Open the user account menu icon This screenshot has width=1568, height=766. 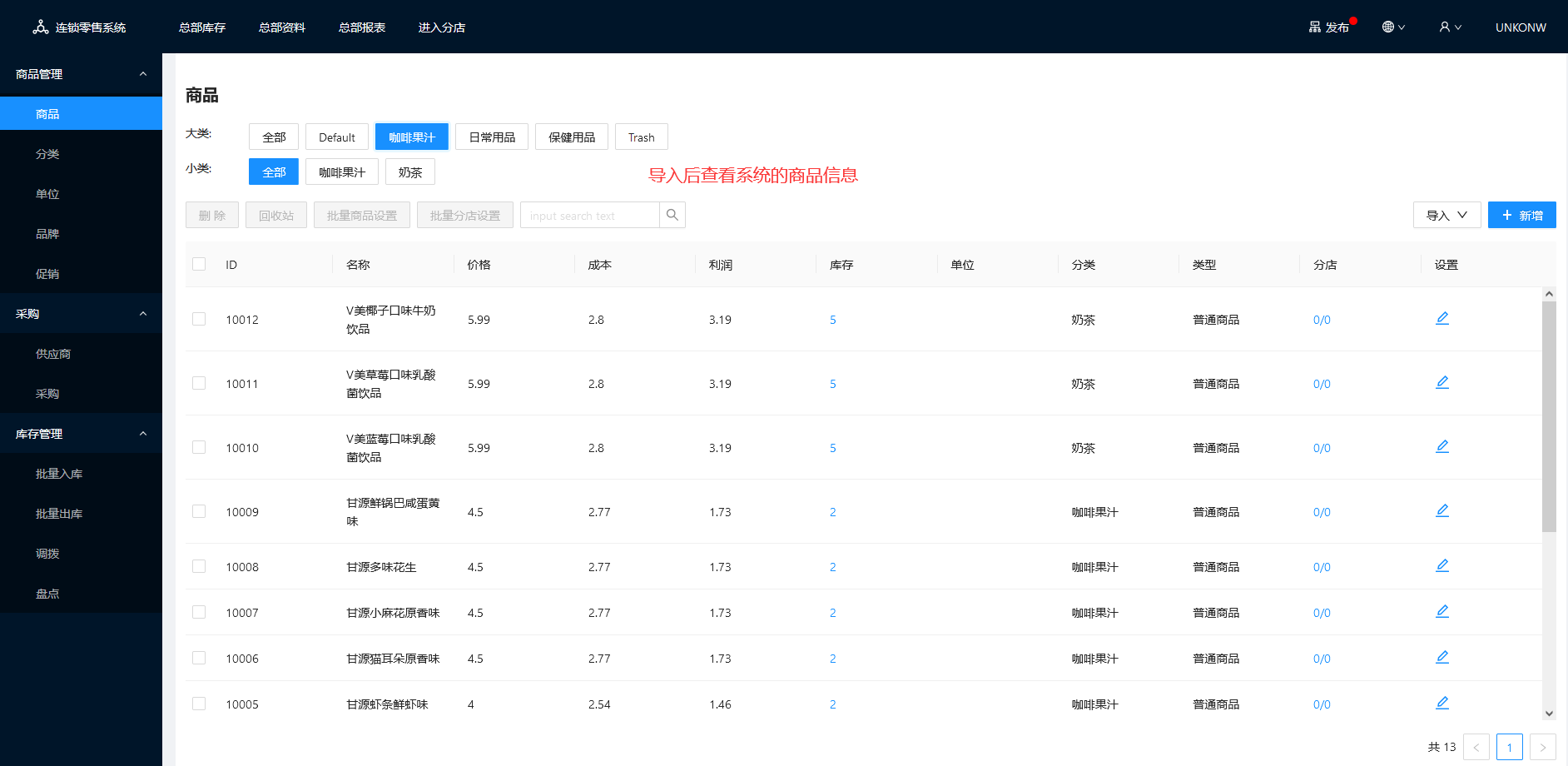(x=1450, y=27)
